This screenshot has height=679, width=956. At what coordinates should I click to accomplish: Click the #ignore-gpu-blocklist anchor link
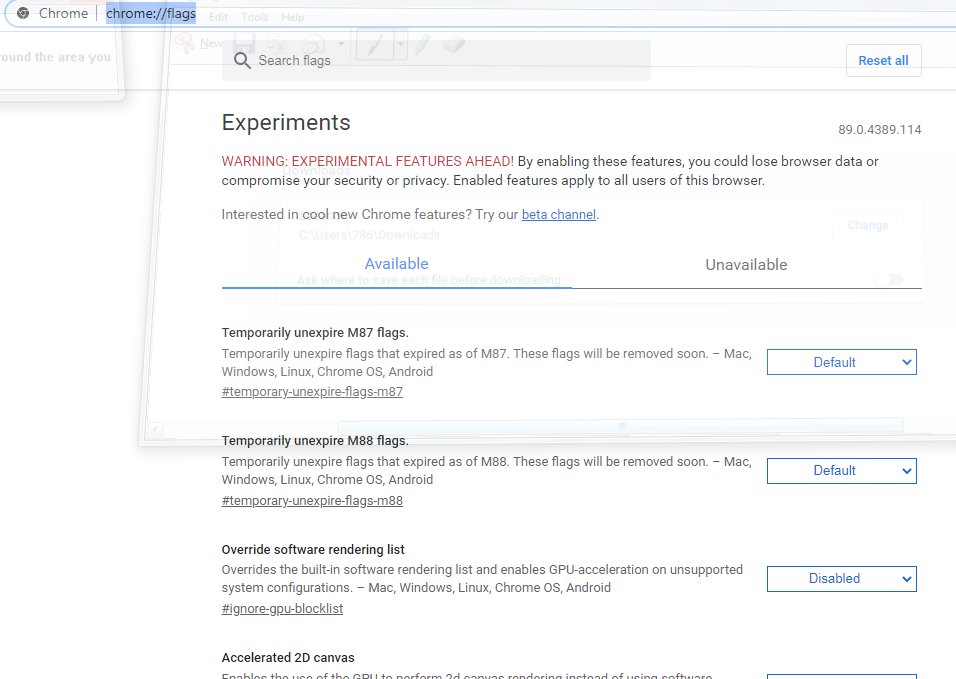pos(282,608)
